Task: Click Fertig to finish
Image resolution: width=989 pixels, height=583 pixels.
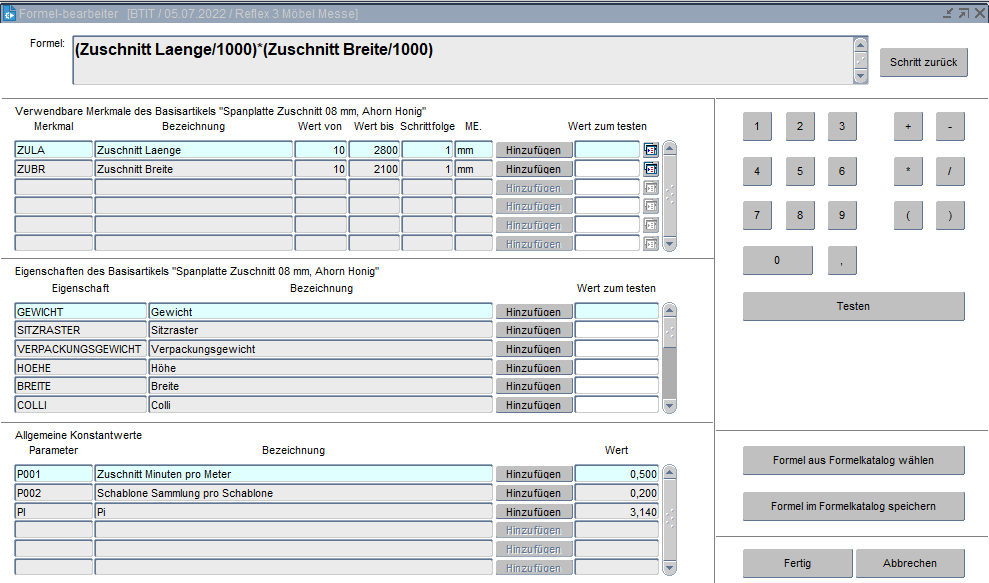Action: (797, 563)
